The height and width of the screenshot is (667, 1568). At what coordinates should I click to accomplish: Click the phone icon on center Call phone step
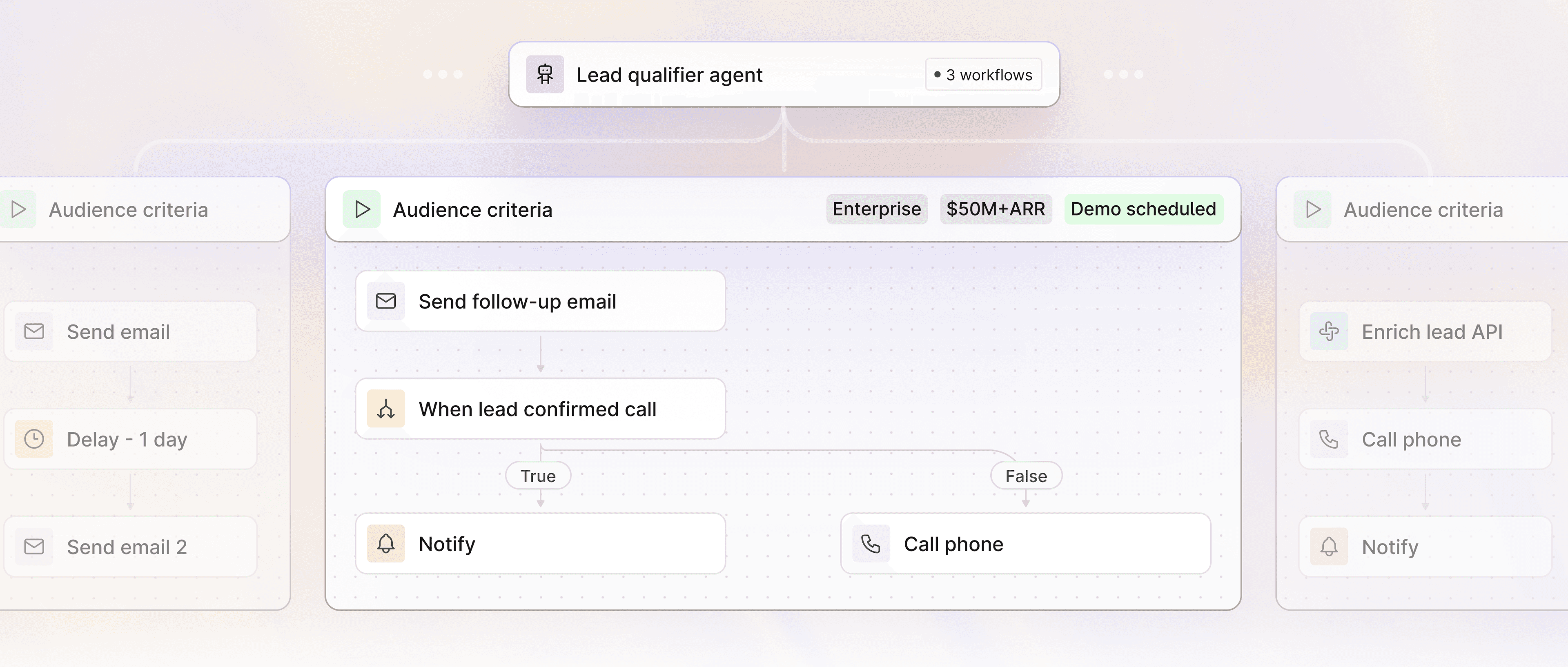tap(871, 543)
